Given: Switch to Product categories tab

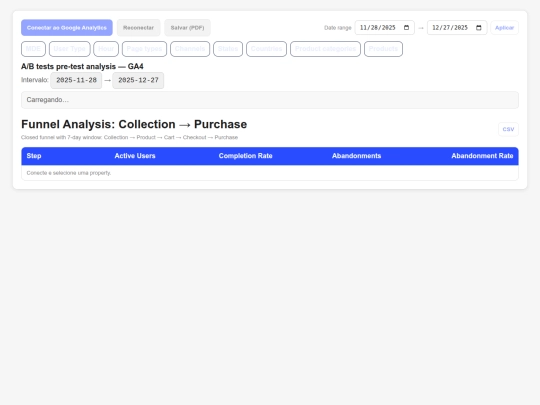Looking at the screenshot, I should click(325, 49).
